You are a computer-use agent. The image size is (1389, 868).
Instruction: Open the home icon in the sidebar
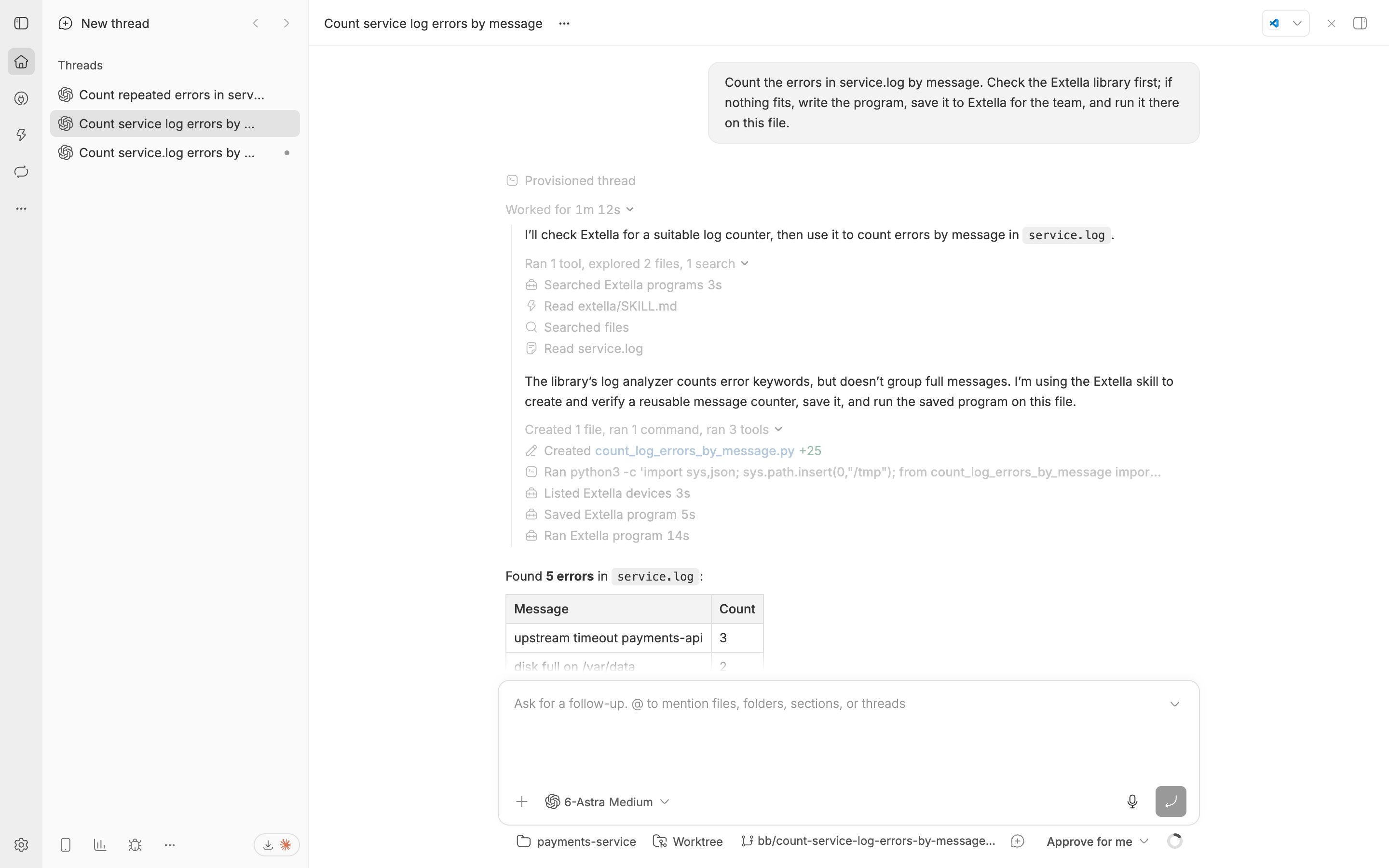(x=21, y=62)
